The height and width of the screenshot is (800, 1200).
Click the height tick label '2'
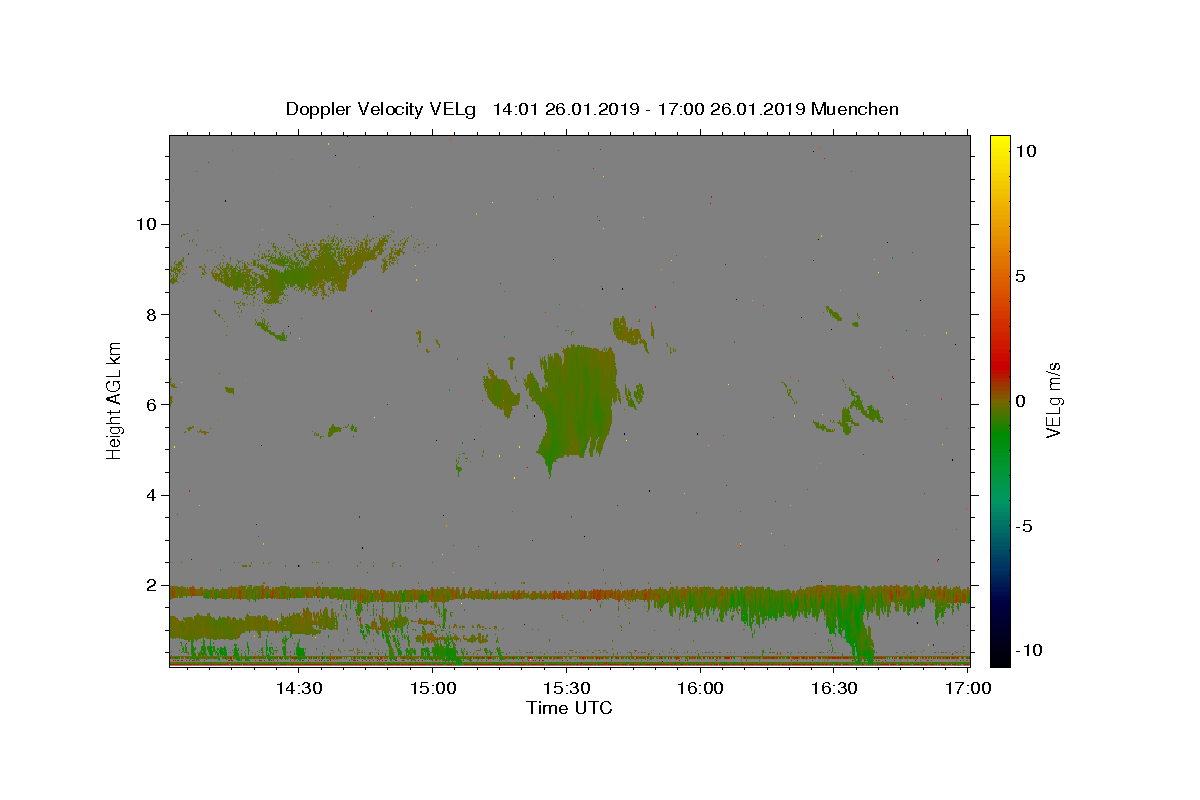(152, 585)
